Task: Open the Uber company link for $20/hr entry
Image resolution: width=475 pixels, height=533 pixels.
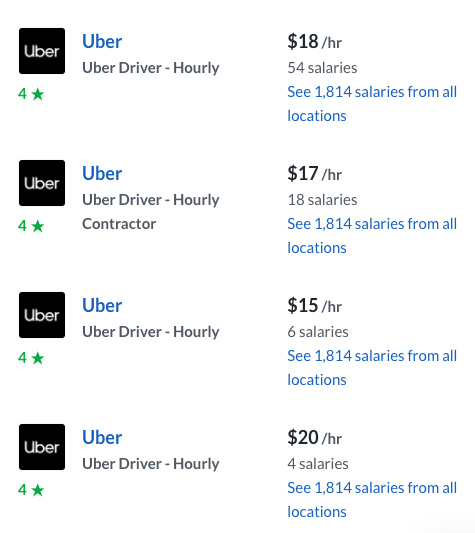Action: click(102, 437)
